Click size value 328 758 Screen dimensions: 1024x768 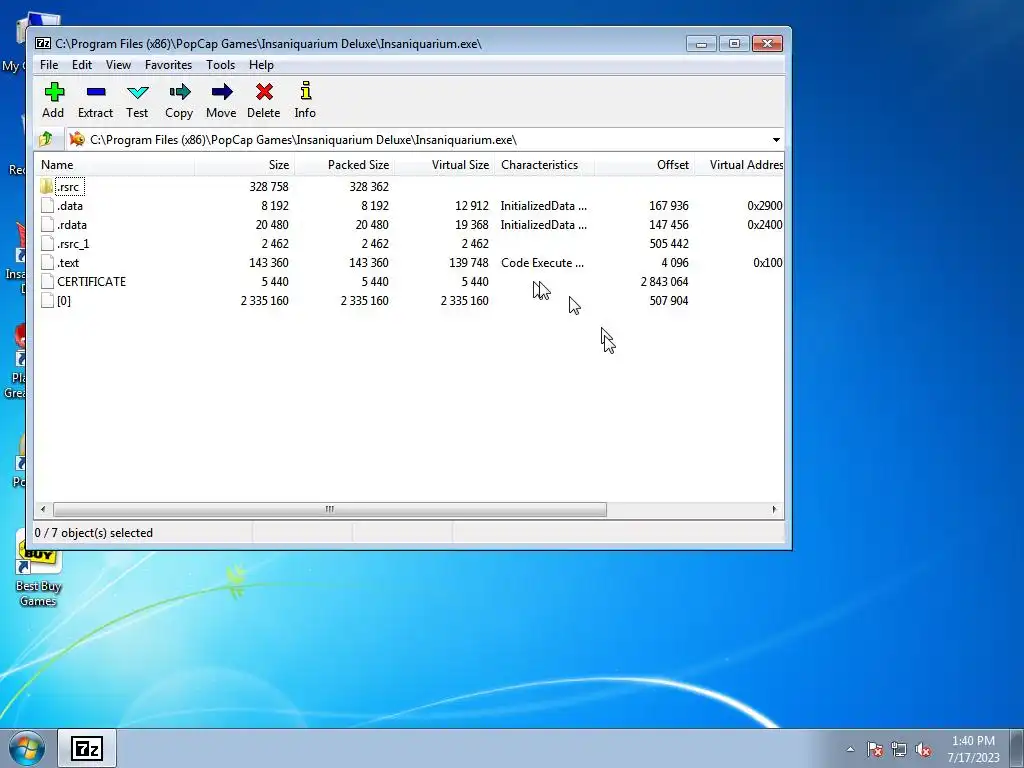[x=269, y=187]
